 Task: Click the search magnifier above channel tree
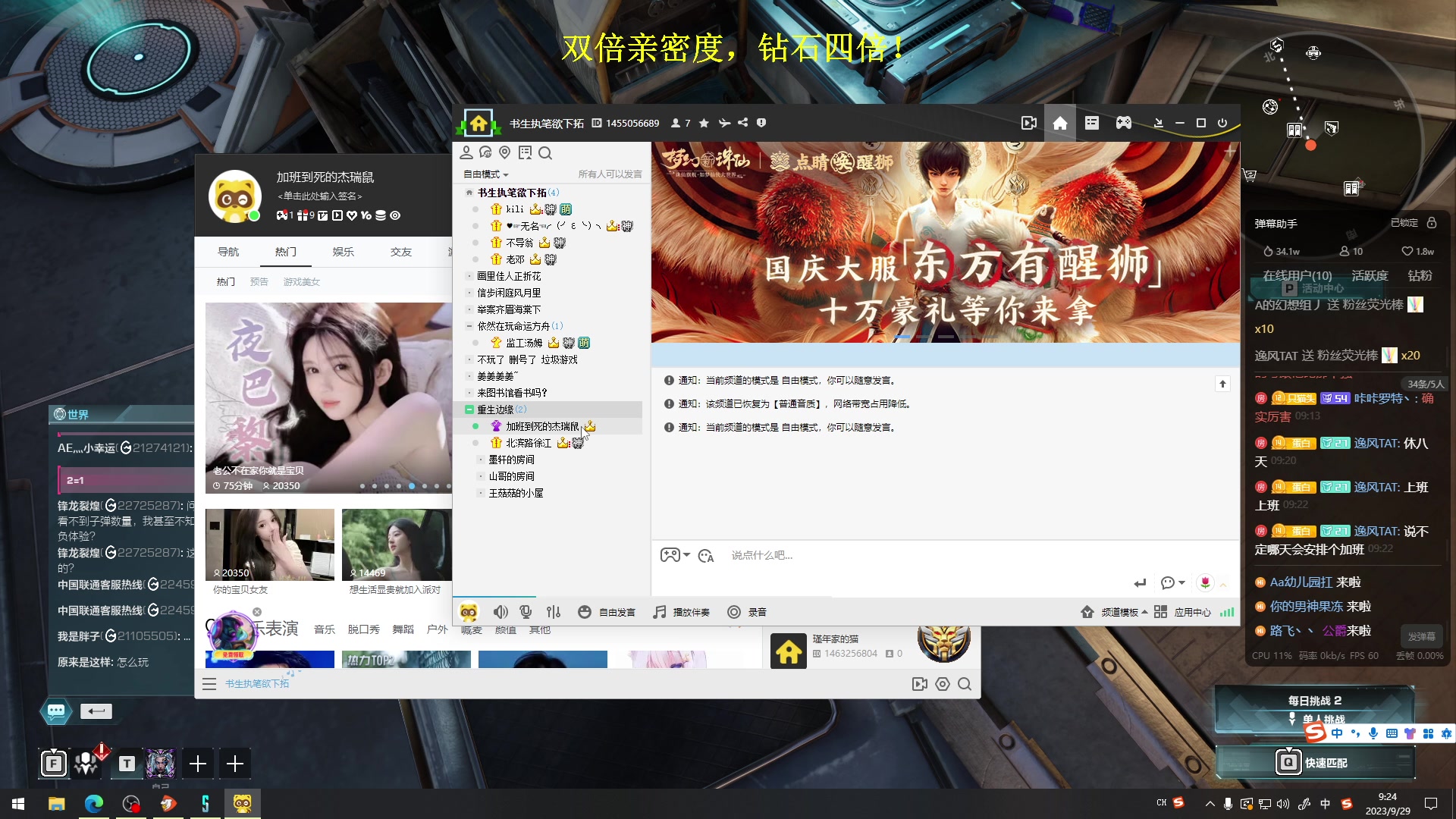point(545,153)
